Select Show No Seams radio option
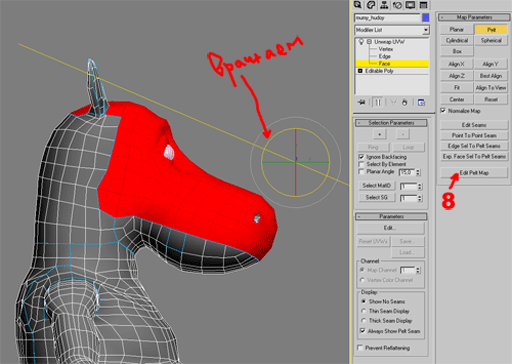The height and width of the screenshot is (364, 512). pos(364,301)
